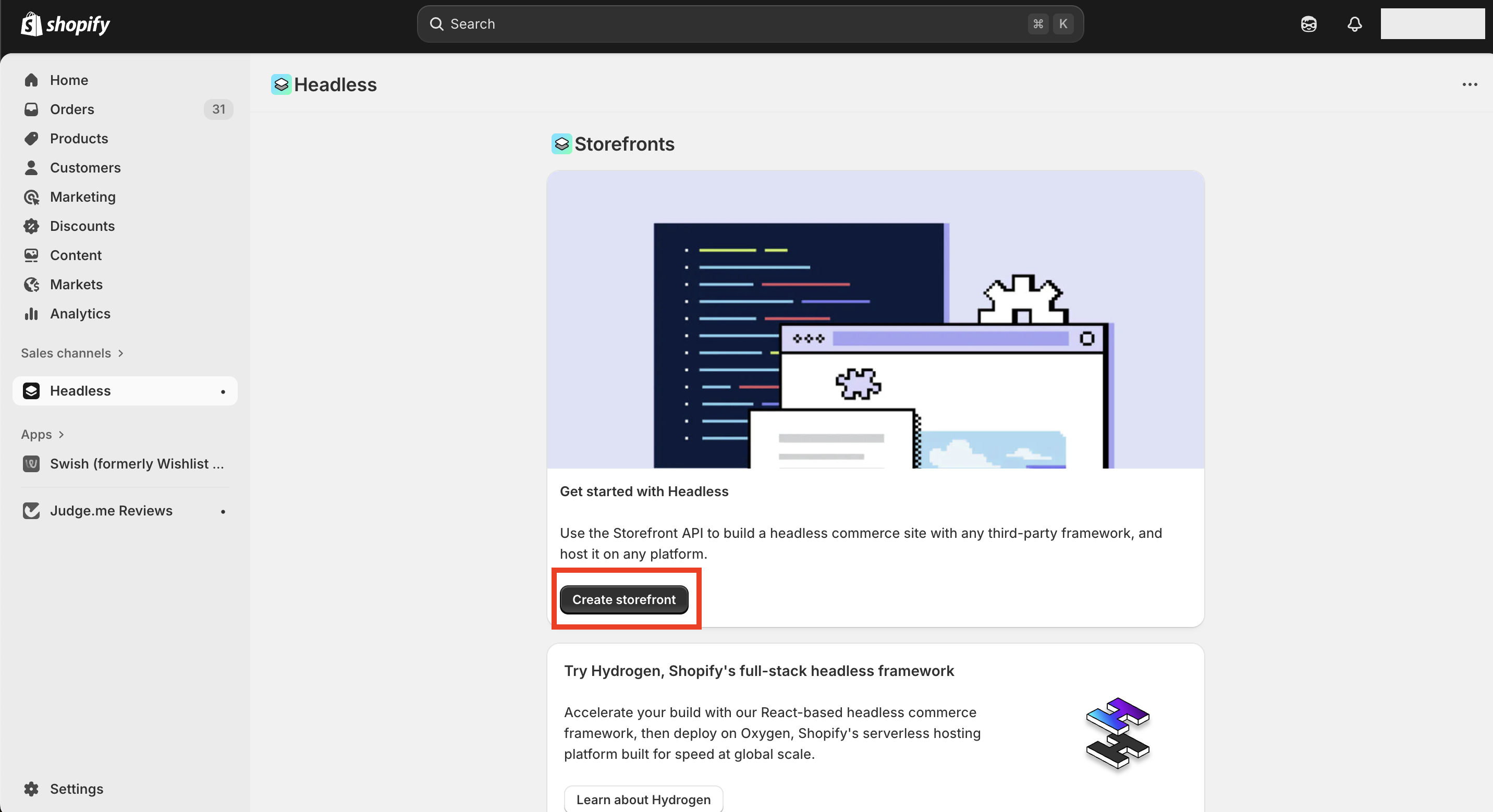Open Swish wishlist app entry

click(x=136, y=464)
